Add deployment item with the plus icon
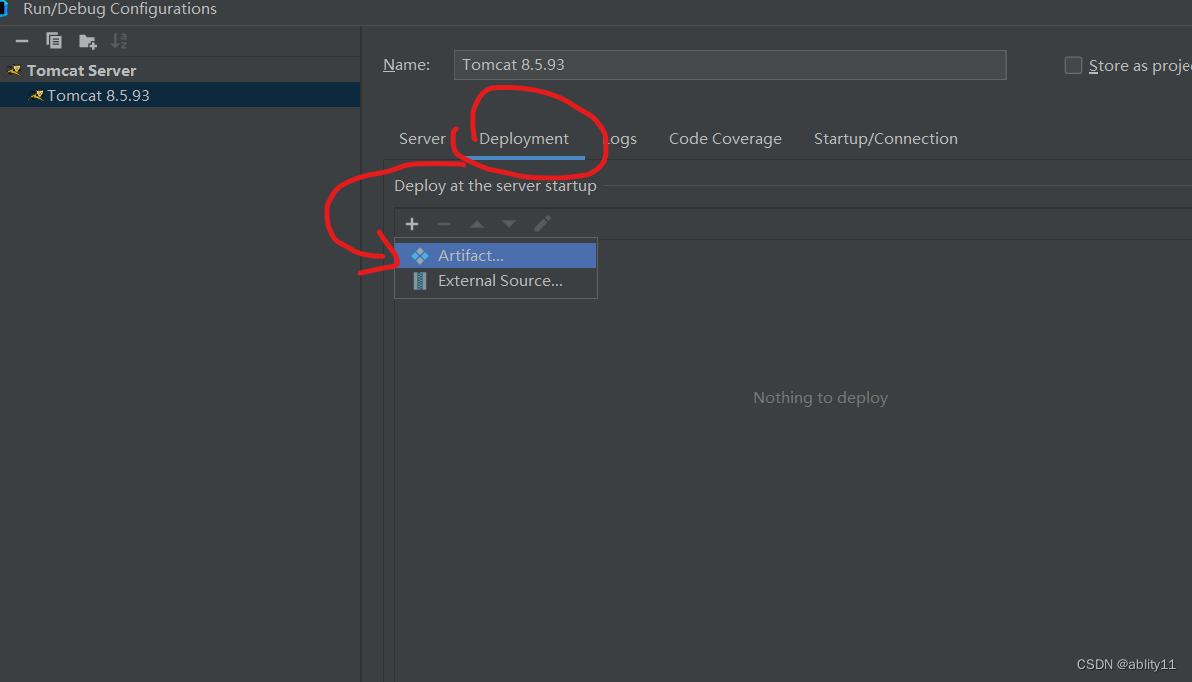 (x=412, y=224)
